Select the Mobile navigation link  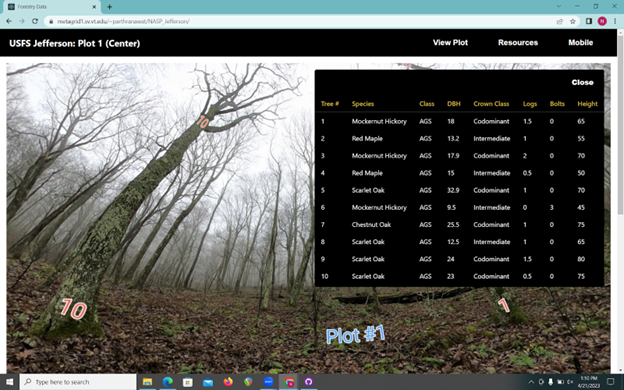tap(580, 43)
